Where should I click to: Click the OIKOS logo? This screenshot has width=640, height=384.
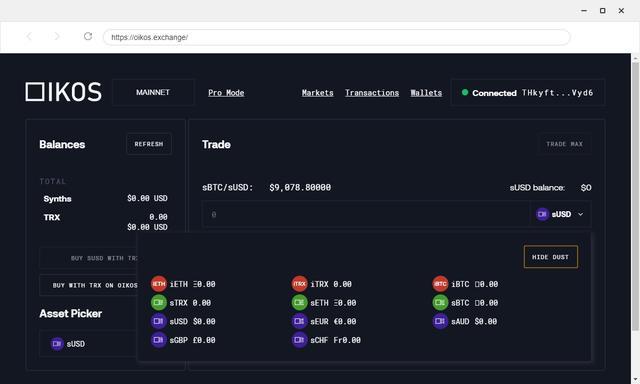point(64,92)
